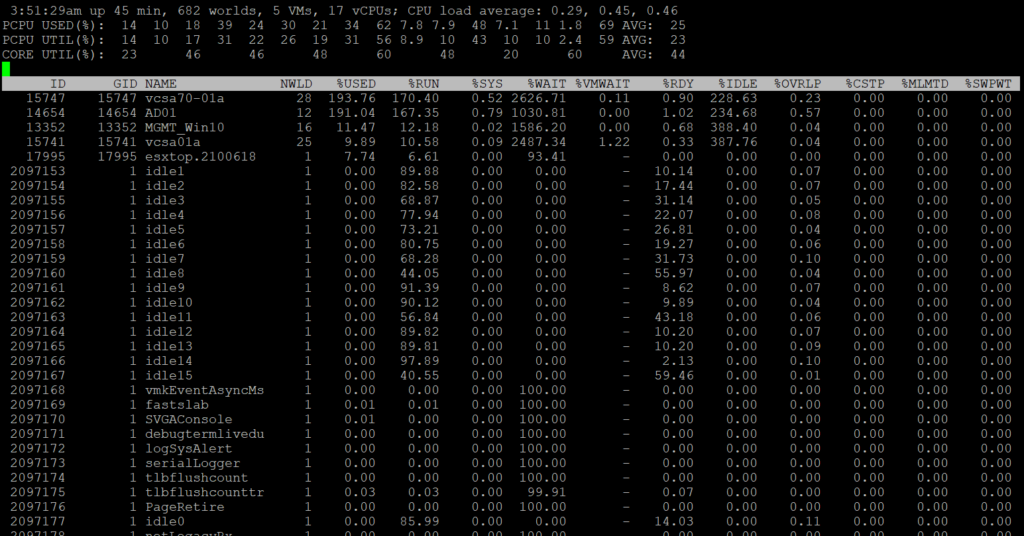Select the MGMT_Win10 VM name
The width and height of the screenshot is (1024, 536).
pyautogui.click(x=185, y=127)
